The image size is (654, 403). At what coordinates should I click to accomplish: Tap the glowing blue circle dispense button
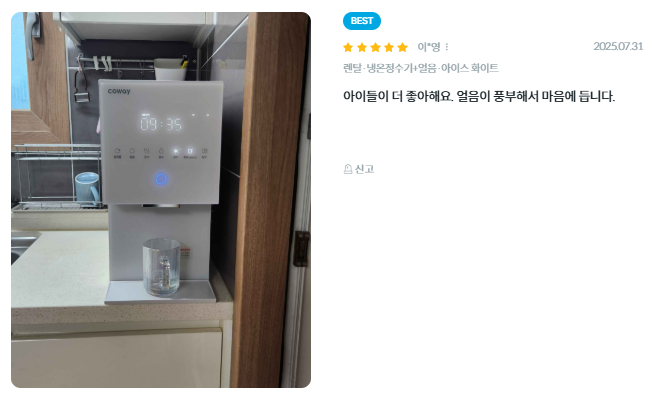coord(161,179)
